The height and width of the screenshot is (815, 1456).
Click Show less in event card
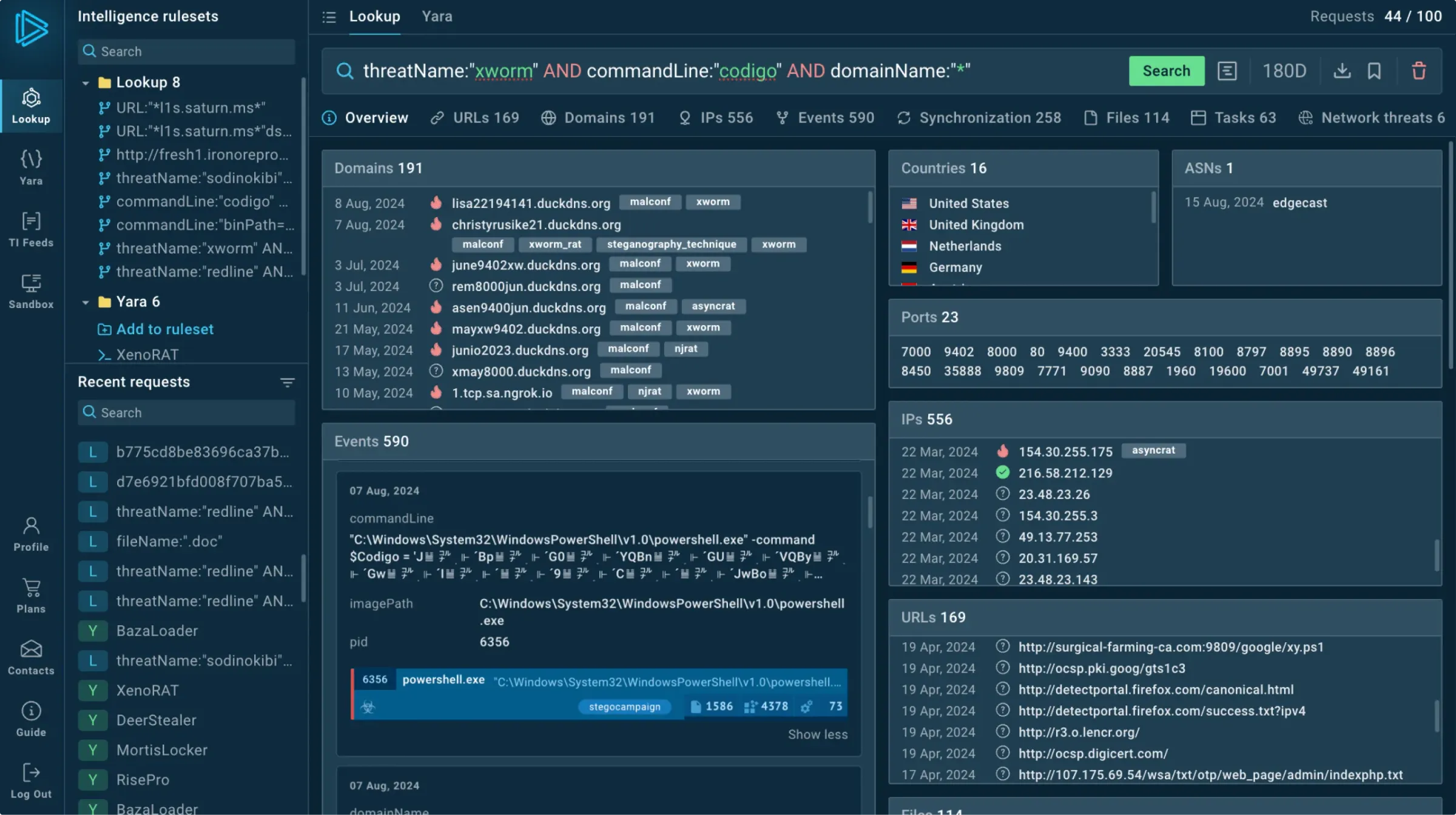coord(817,734)
